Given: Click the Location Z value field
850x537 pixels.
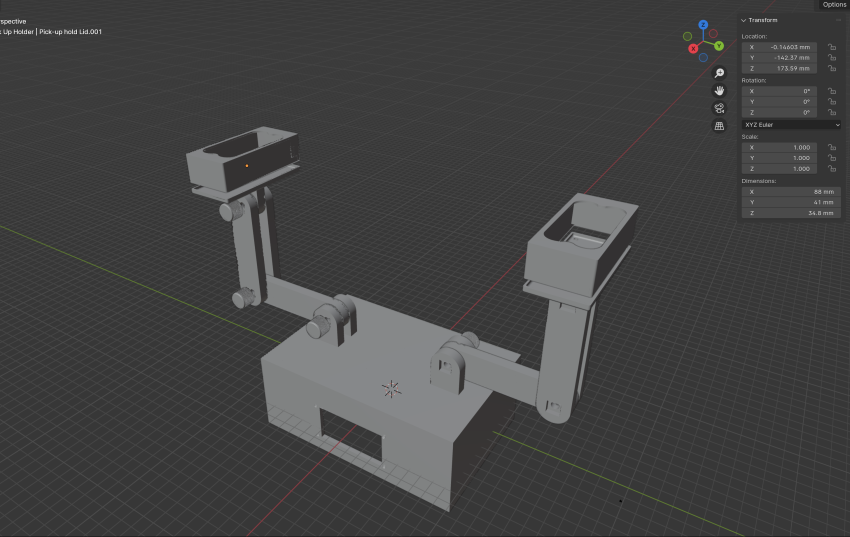Looking at the screenshot, I should [x=779, y=68].
